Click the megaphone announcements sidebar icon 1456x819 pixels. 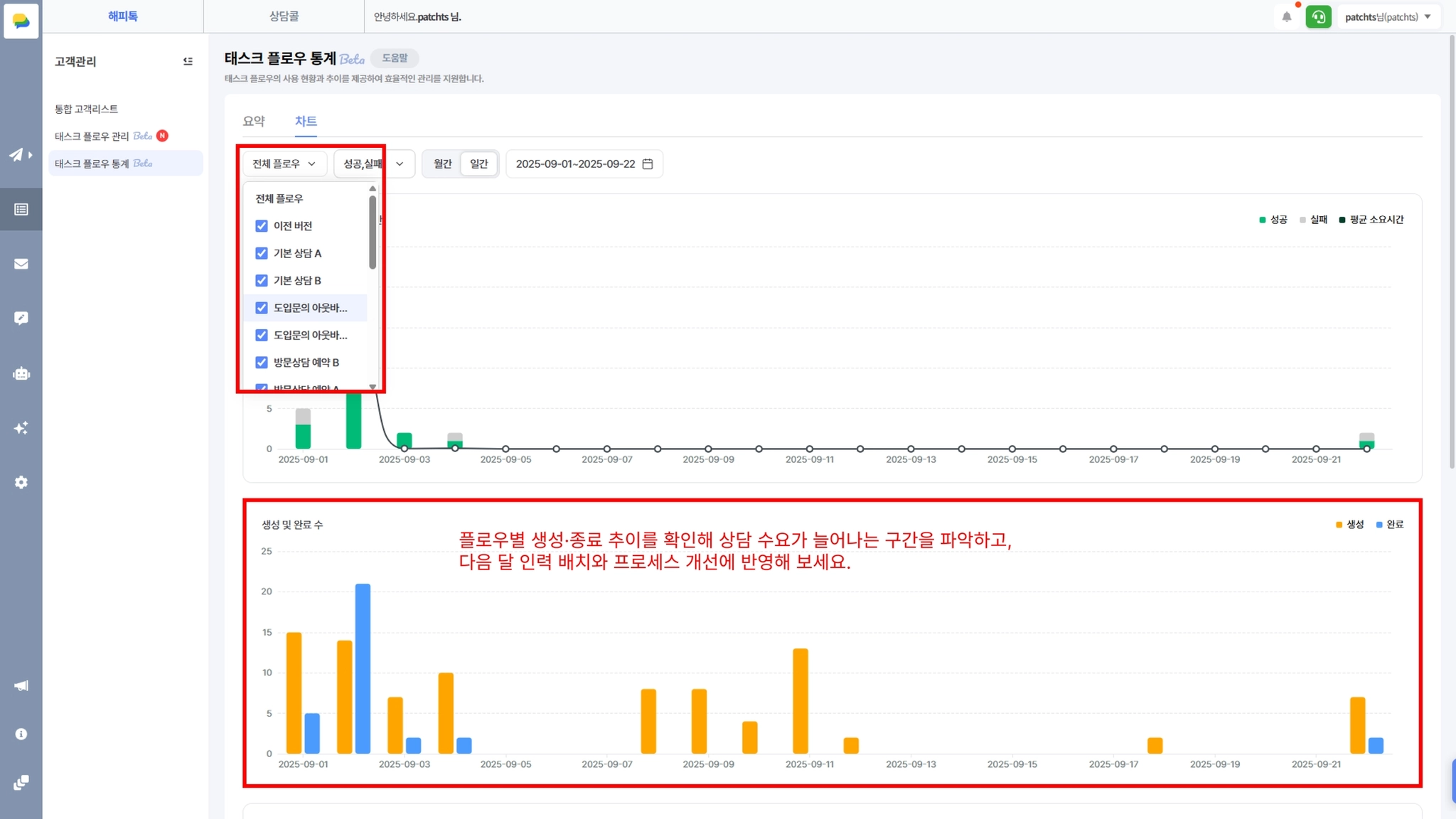point(21,685)
